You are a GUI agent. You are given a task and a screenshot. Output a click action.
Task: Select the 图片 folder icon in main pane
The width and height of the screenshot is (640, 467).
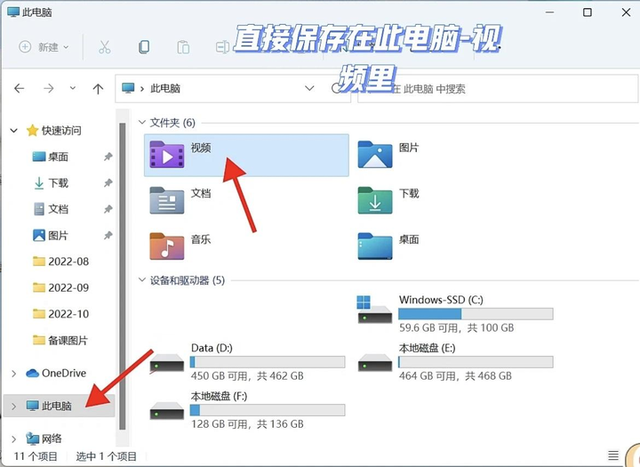tap(375, 155)
